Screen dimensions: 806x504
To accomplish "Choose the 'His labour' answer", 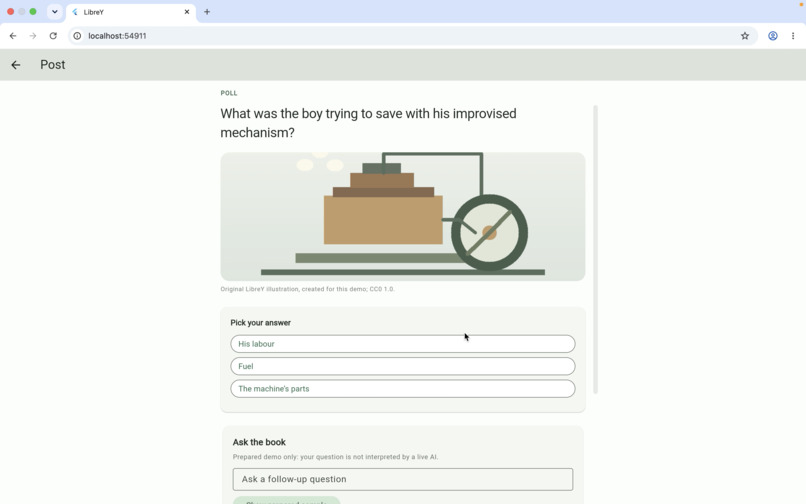I will point(402,344).
